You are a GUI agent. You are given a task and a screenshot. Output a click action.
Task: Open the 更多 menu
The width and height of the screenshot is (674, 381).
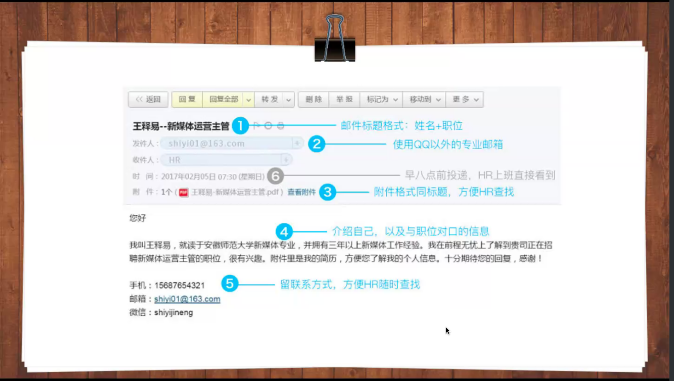(x=465, y=100)
